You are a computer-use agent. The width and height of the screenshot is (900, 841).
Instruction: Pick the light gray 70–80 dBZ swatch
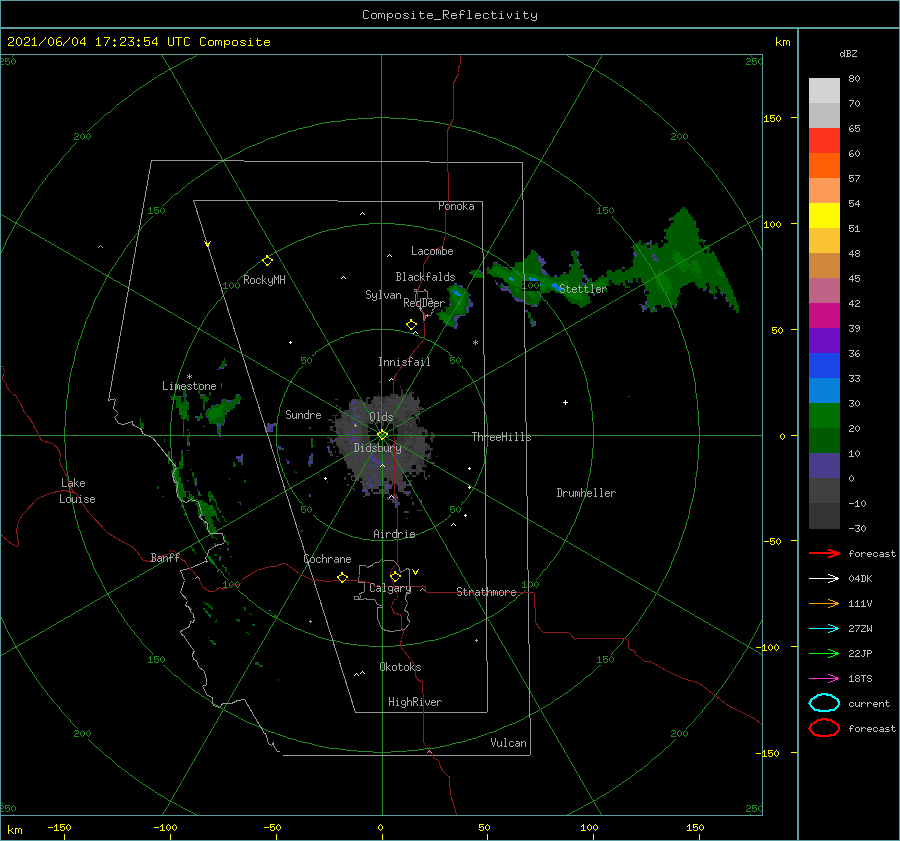824,91
